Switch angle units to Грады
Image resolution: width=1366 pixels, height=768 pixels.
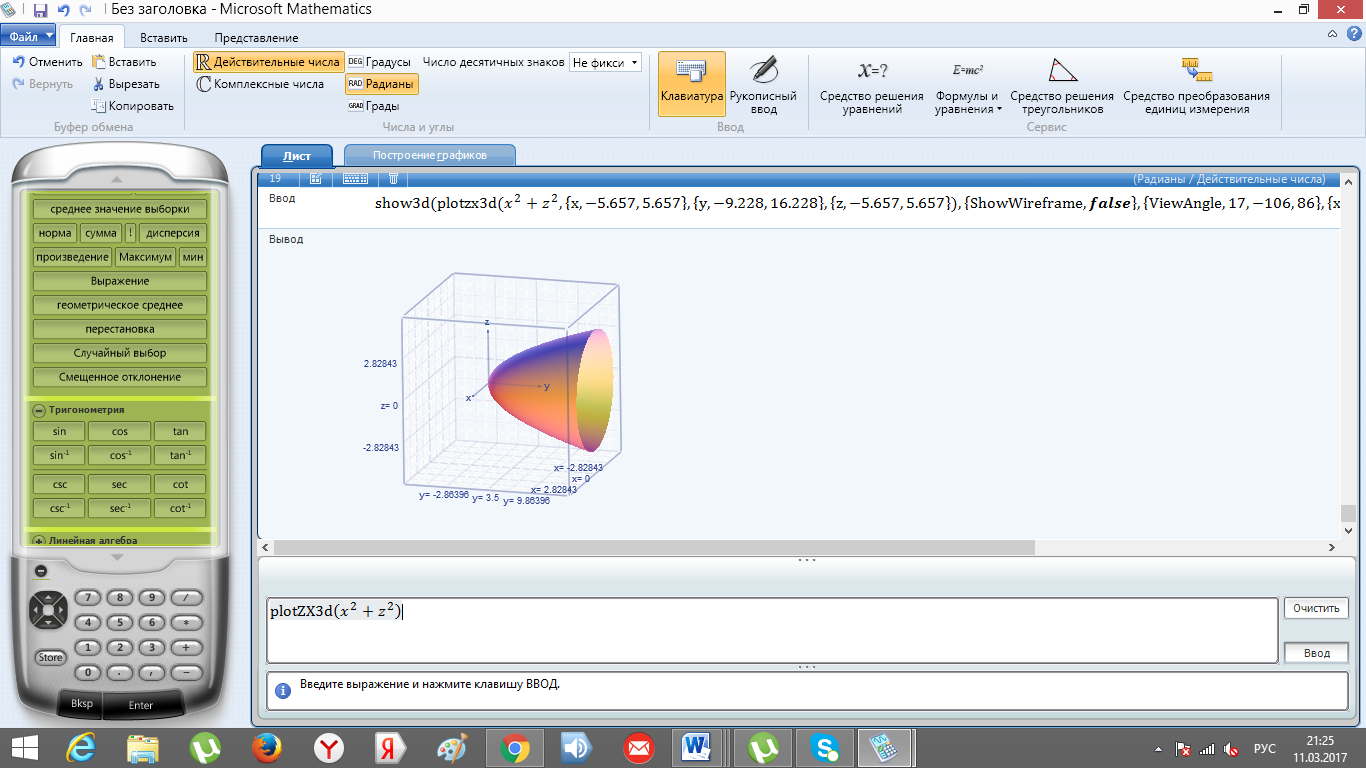click(x=374, y=106)
